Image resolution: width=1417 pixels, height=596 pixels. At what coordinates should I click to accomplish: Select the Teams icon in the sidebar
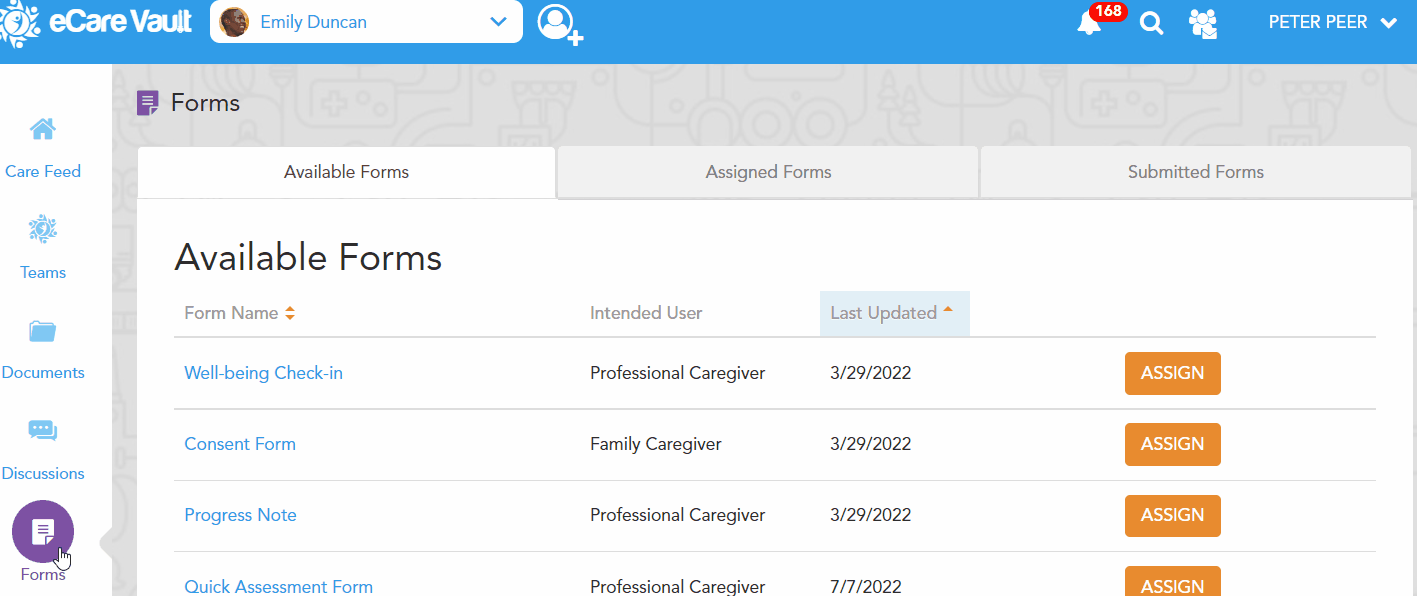point(42,248)
